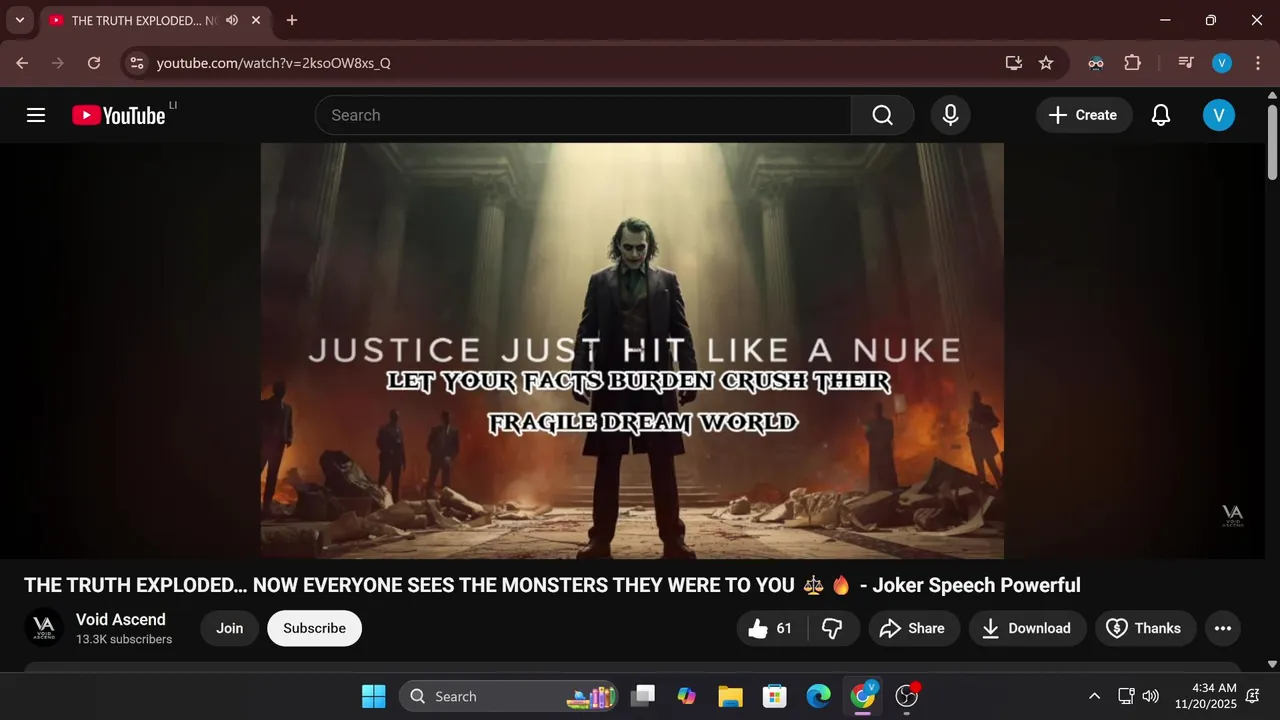
Task: Click the YouTube search magnifier button
Action: [x=882, y=115]
